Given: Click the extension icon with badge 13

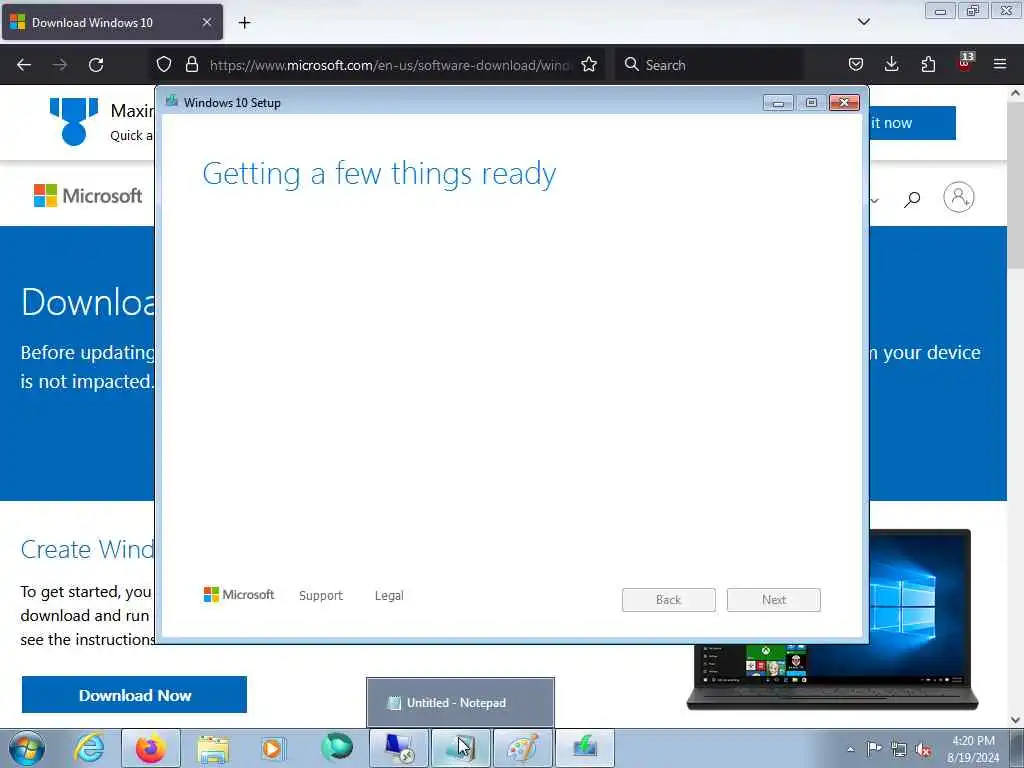Looking at the screenshot, I should tap(965, 63).
